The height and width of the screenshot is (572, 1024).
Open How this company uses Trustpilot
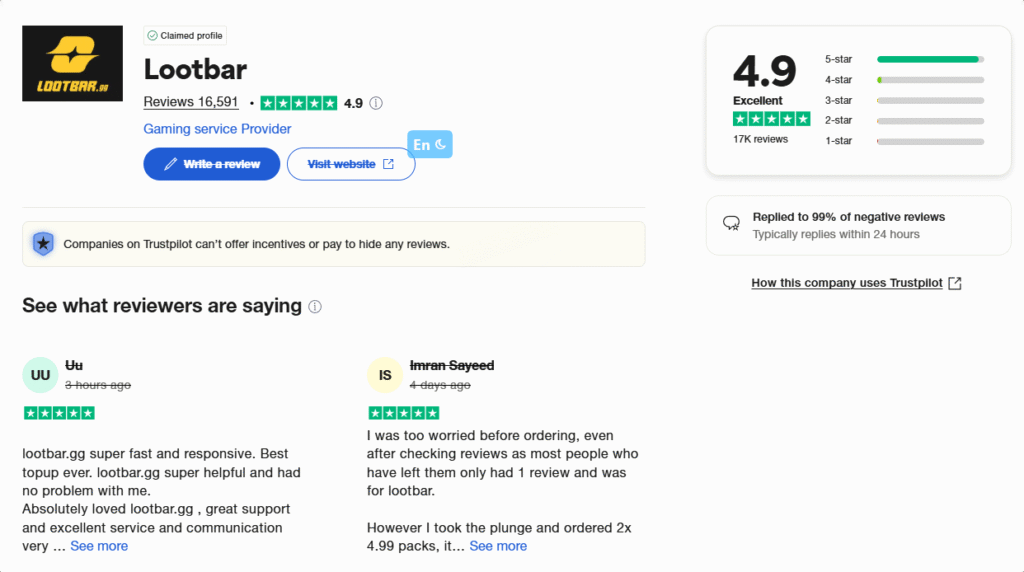(x=847, y=283)
